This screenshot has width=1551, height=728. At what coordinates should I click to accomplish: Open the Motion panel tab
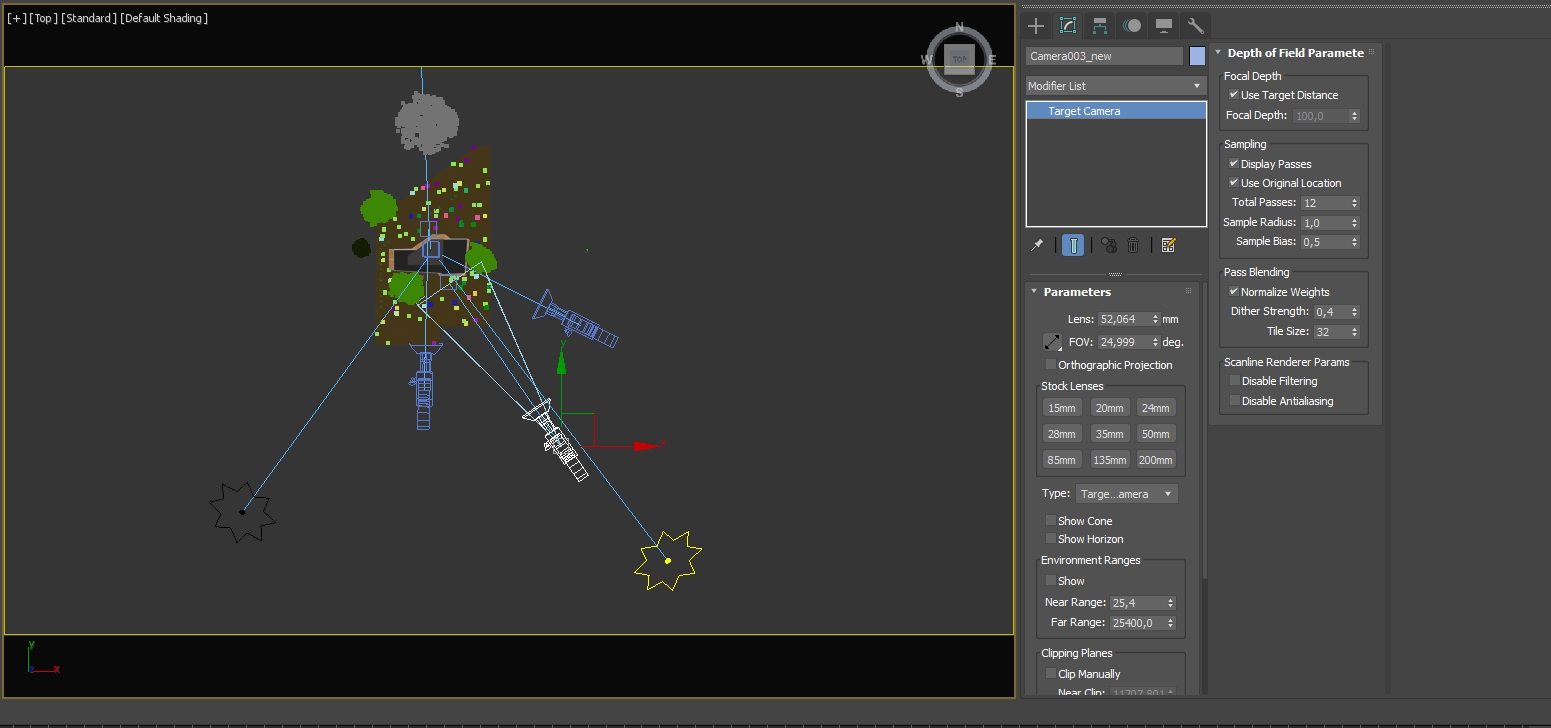pyautogui.click(x=1132, y=26)
